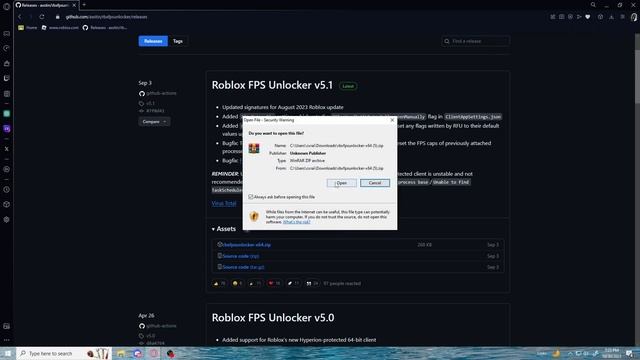Click Open in the Security Warning dialog
The width and height of the screenshot is (640, 360).
pos(342,183)
